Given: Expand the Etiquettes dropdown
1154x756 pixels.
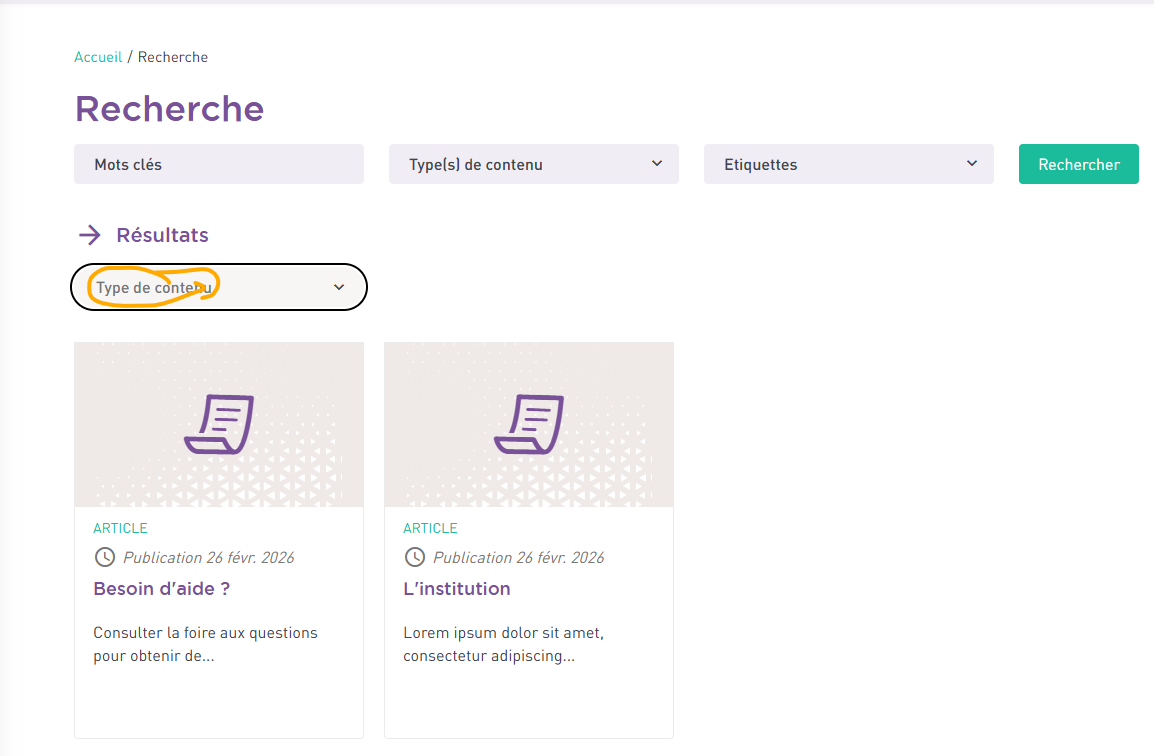Looking at the screenshot, I should [x=848, y=164].
